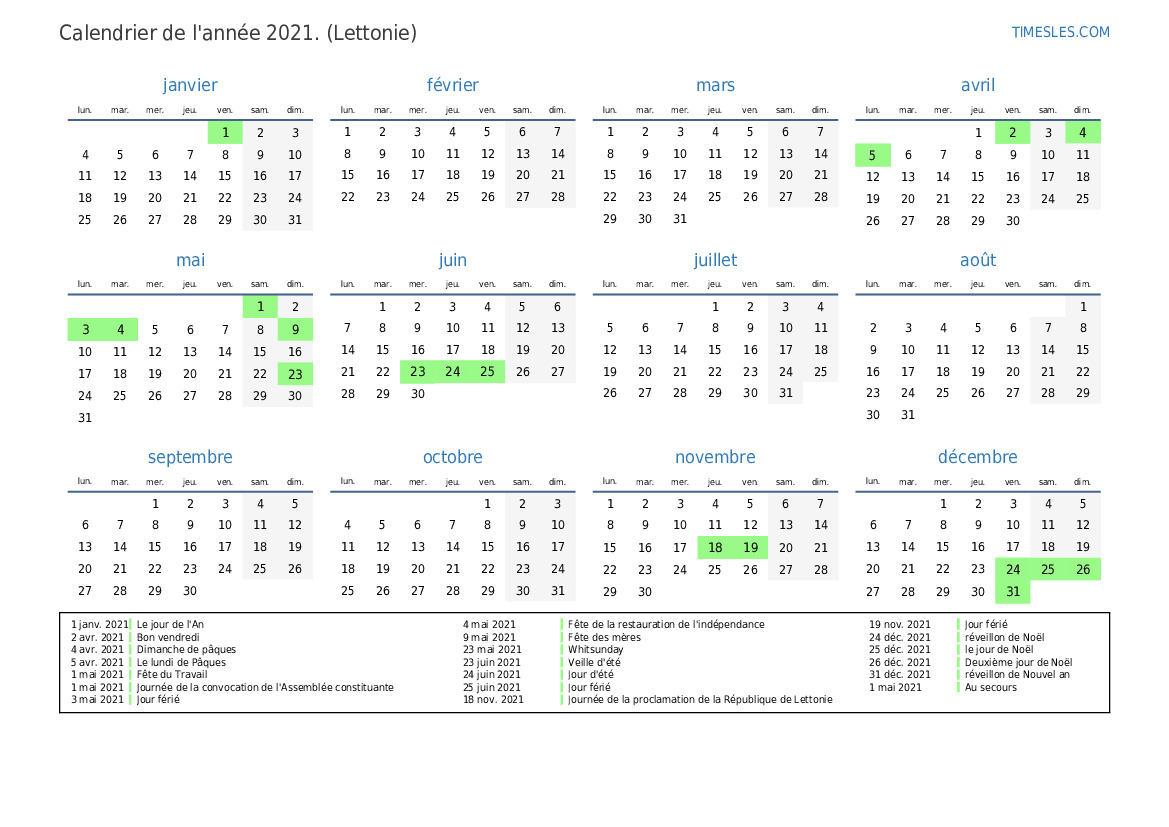The height and width of the screenshot is (827, 1169).
Task: Click day 30 in septembre
Action: point(190,591)
